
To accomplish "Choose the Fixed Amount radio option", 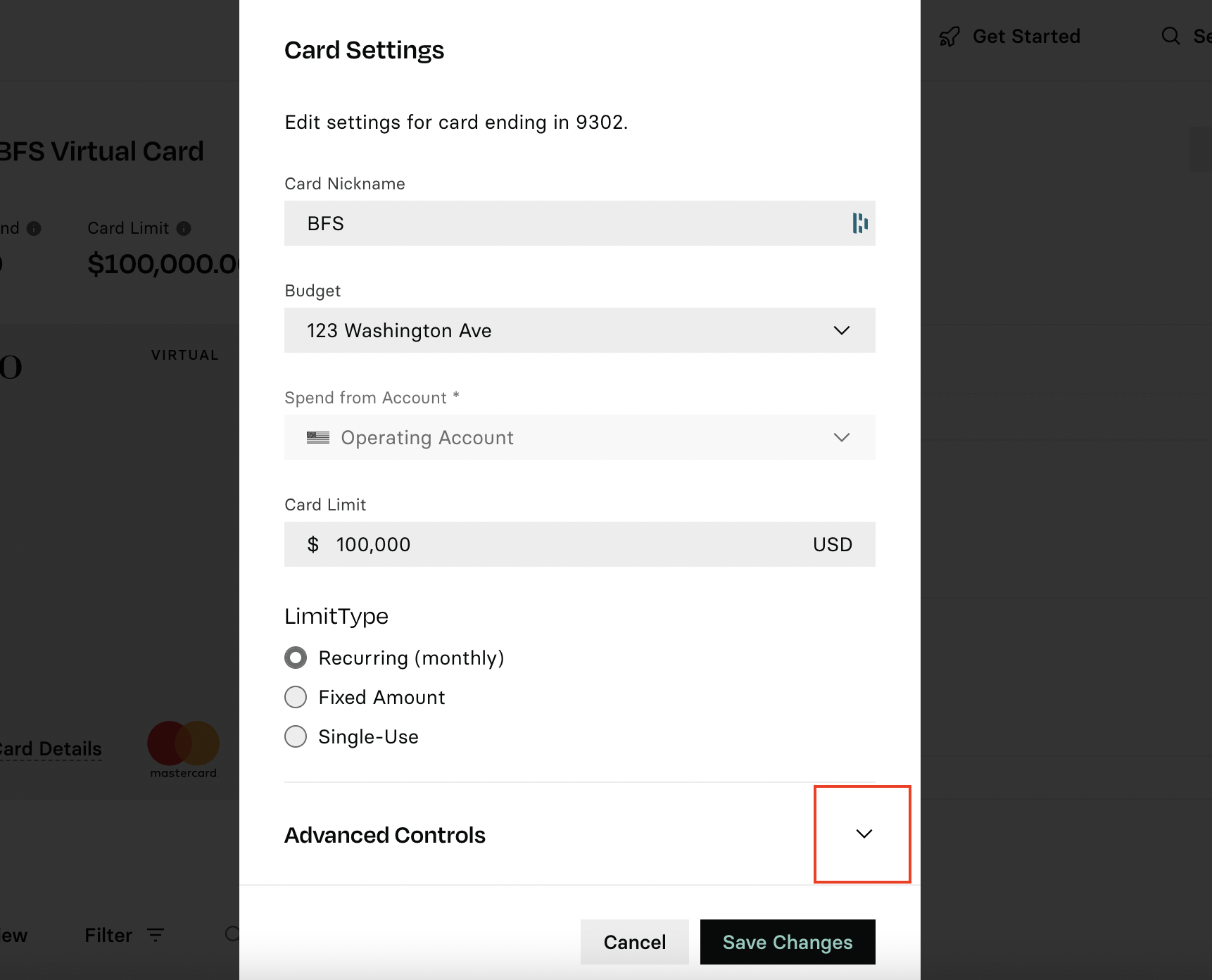I will point(296,697).
